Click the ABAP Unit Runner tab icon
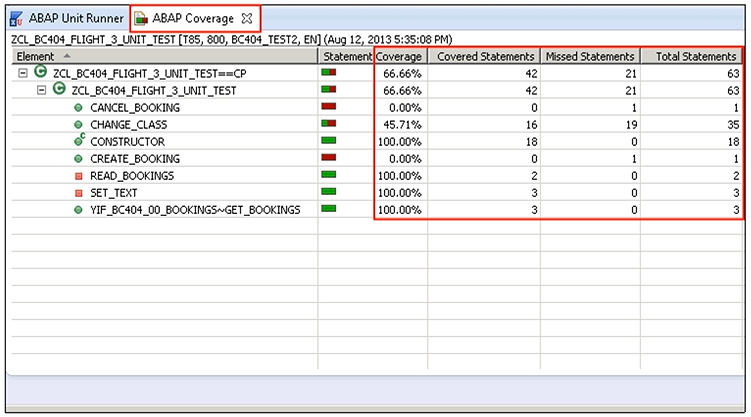 click(x=16, y=18)
